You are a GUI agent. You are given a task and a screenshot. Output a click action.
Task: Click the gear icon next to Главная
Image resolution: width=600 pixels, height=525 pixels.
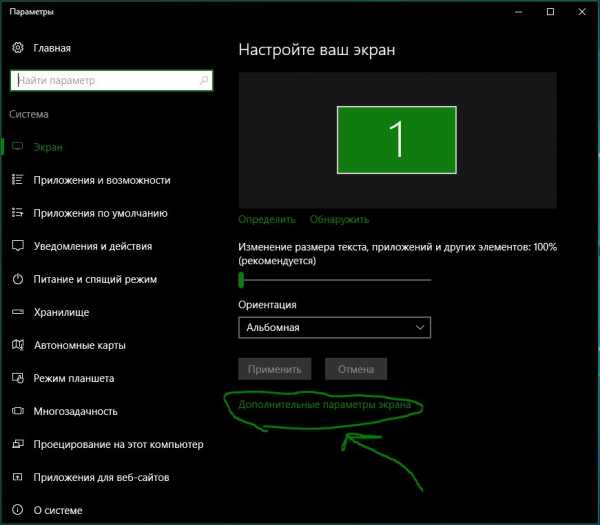coord(18,48)
